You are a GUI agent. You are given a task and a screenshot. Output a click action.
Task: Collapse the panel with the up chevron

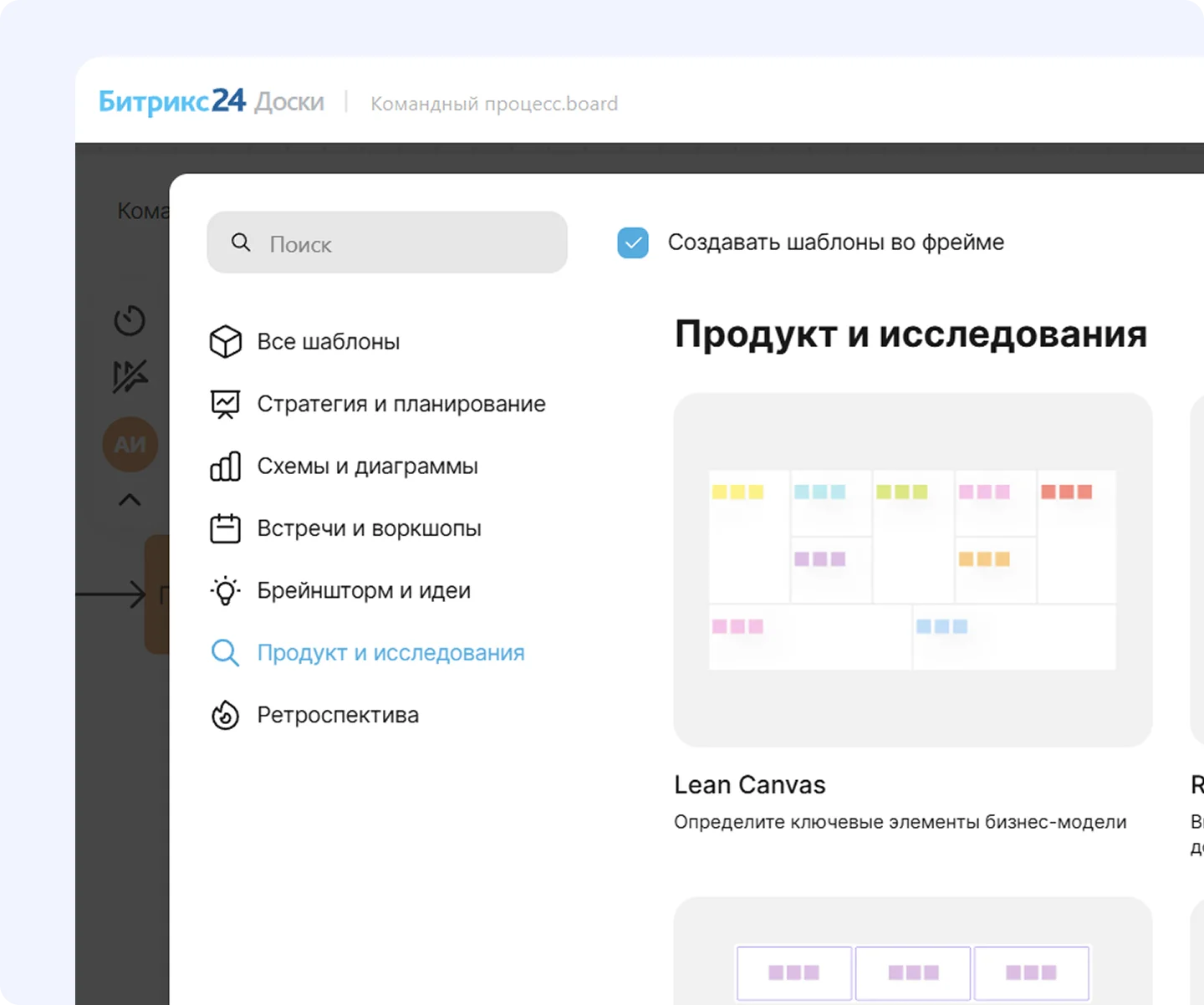130,500
